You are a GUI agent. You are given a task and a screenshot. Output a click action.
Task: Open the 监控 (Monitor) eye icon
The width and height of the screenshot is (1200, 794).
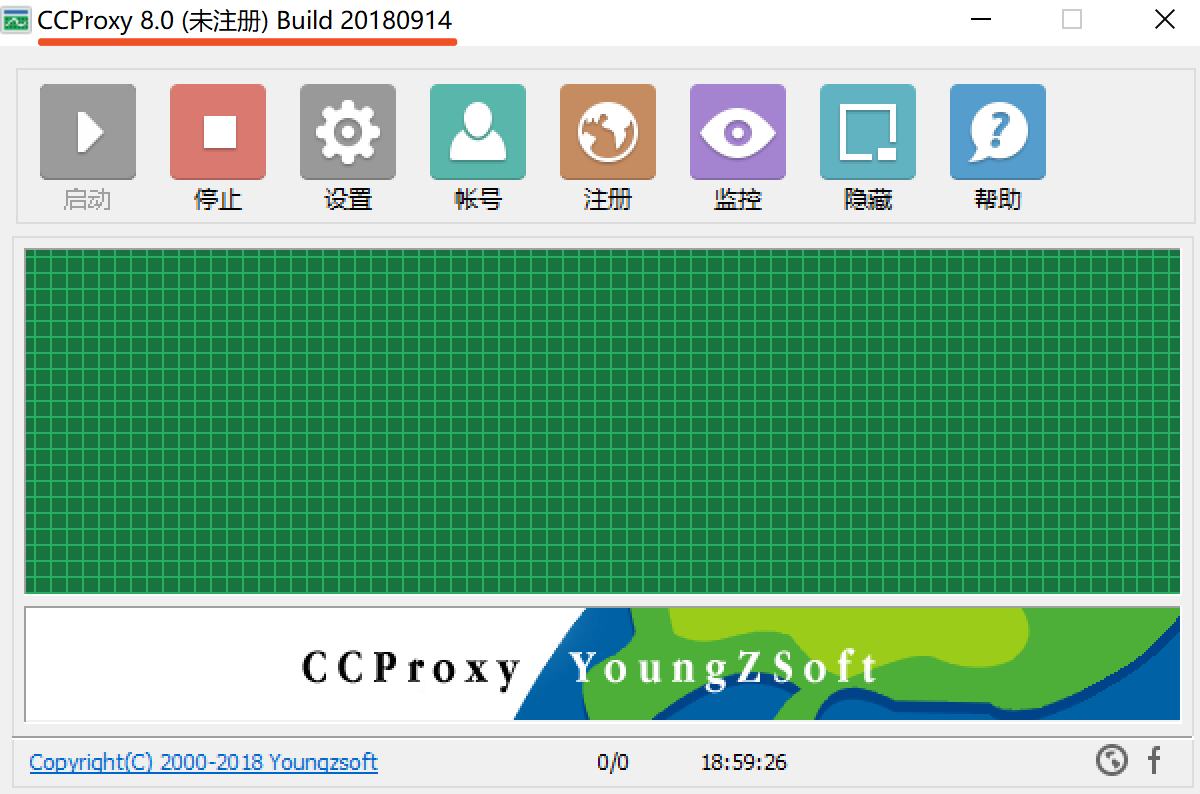click(738, 132)
